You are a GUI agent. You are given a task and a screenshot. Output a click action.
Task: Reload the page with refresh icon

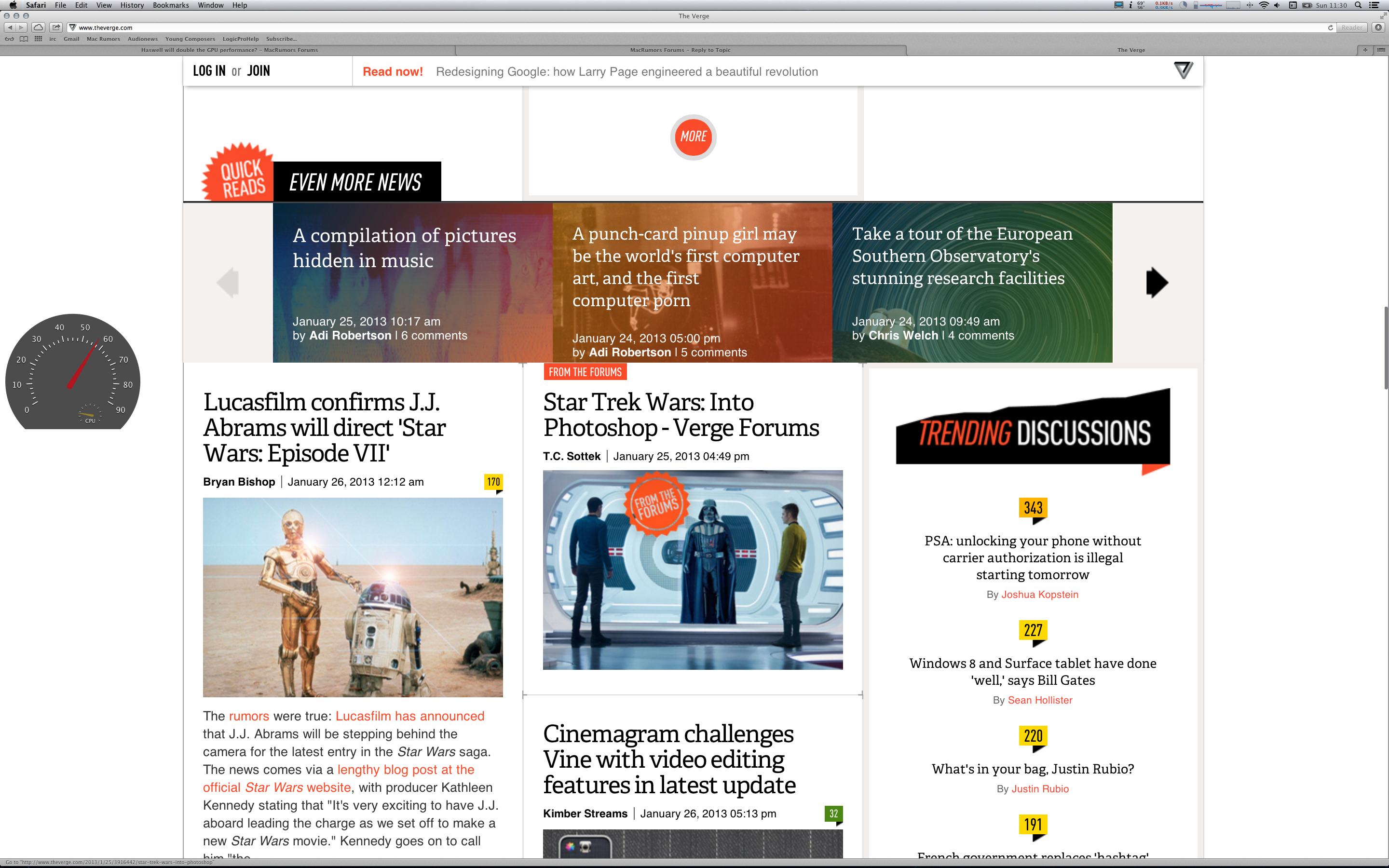click(1330, 27)
